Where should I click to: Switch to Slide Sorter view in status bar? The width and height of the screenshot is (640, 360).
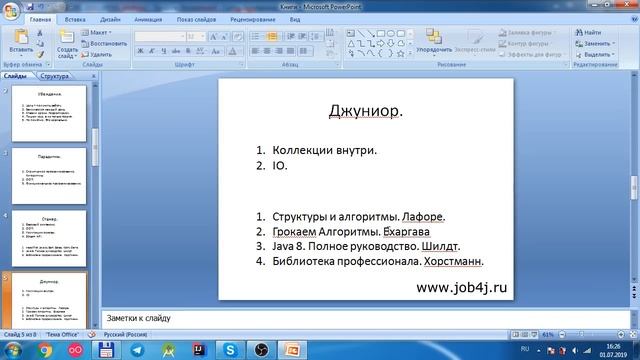click(525, 335)
